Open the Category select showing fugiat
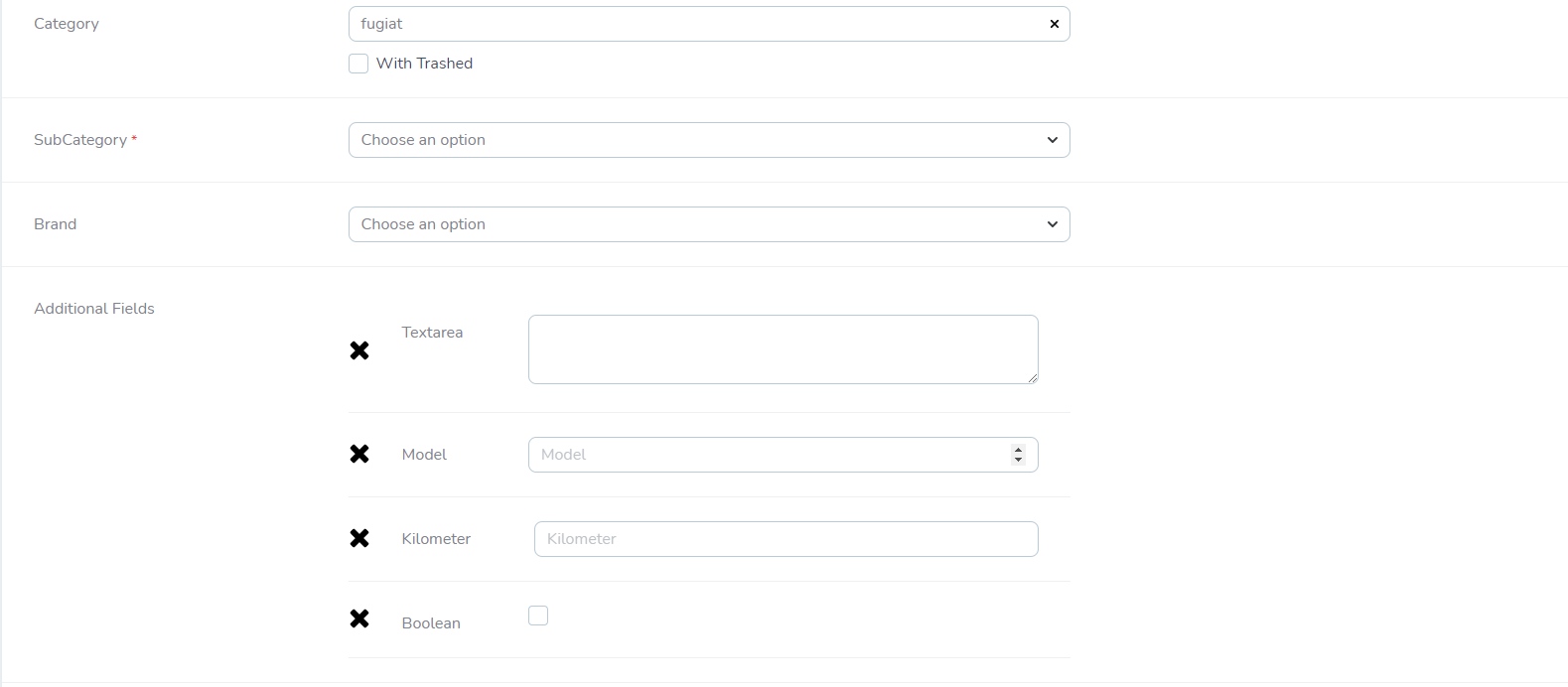 (695, 24)
